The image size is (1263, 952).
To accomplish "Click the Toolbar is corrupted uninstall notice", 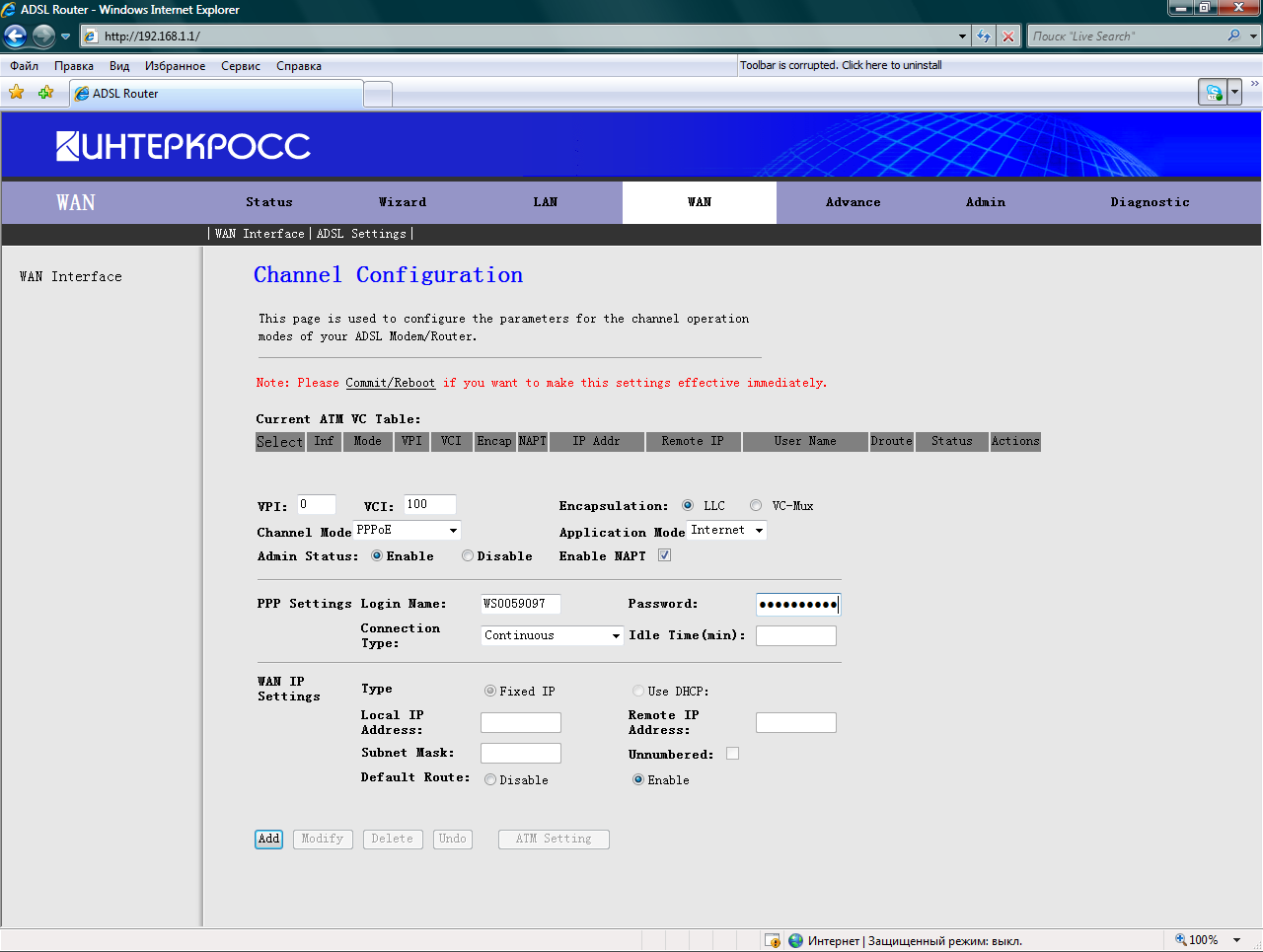I will coord(841,65).
